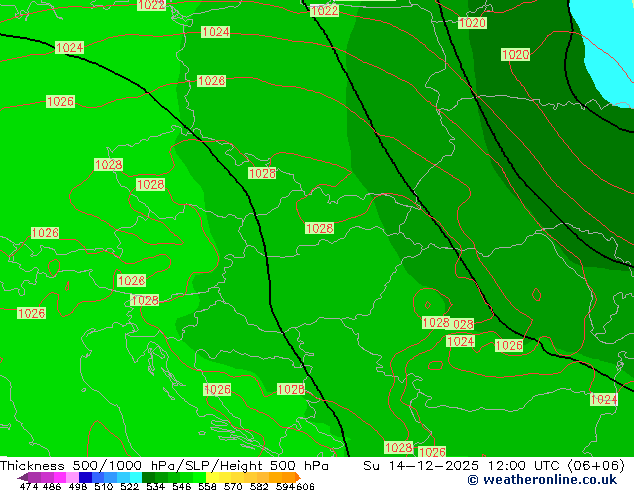Click the legend value '570'
The width and height of the screenshot is (634, 490).
click(233, 486)
